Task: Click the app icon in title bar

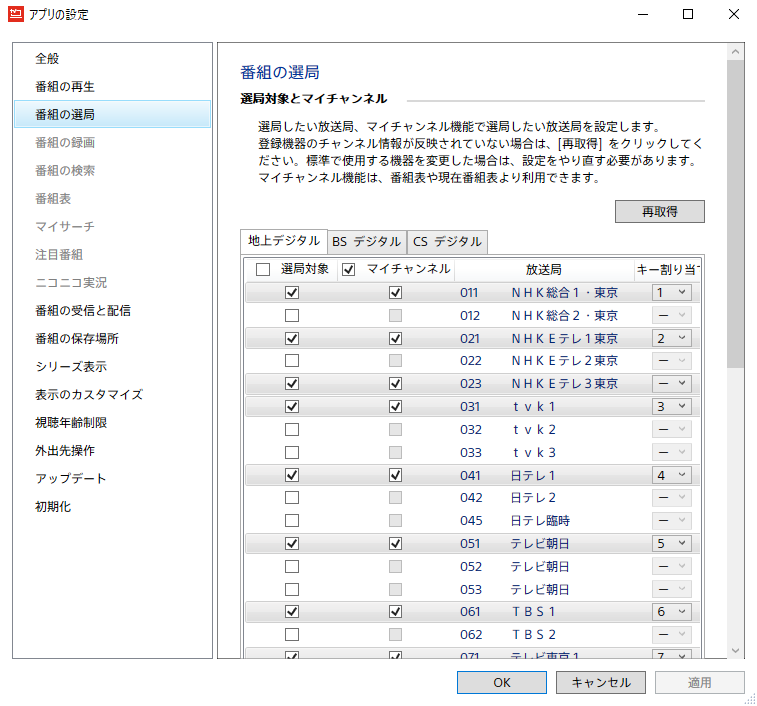Action: tap(15, 15)
